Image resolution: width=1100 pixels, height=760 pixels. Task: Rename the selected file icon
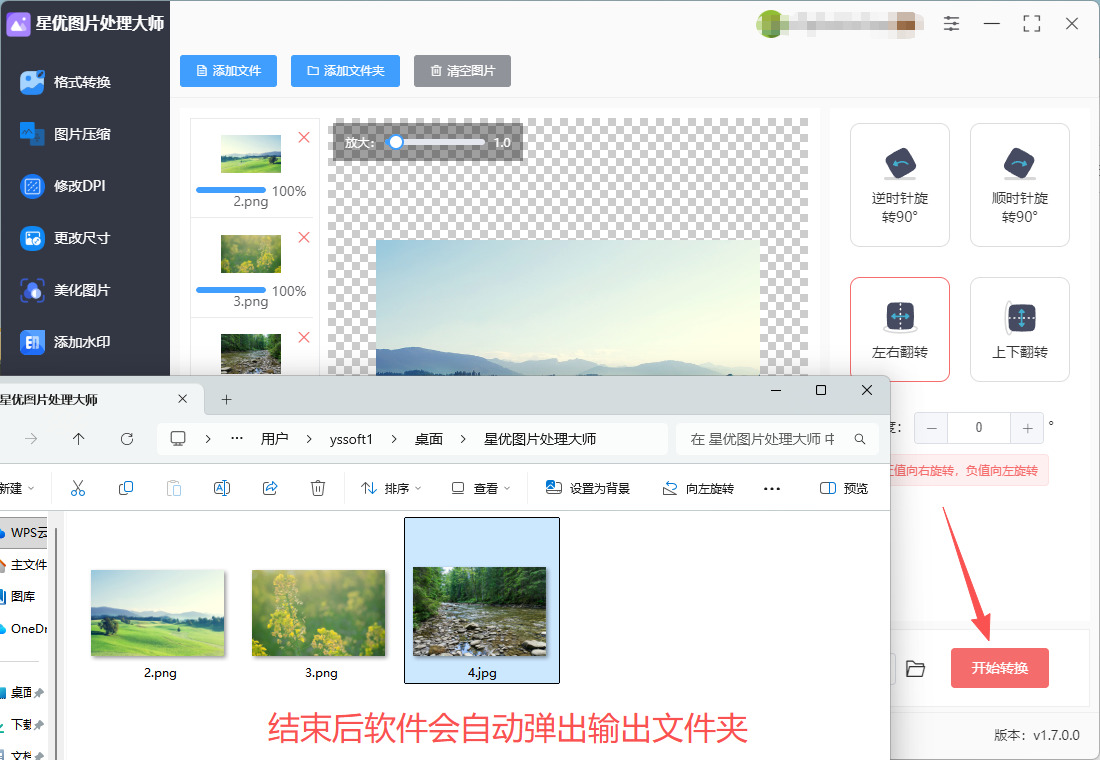tap(222, 488)
